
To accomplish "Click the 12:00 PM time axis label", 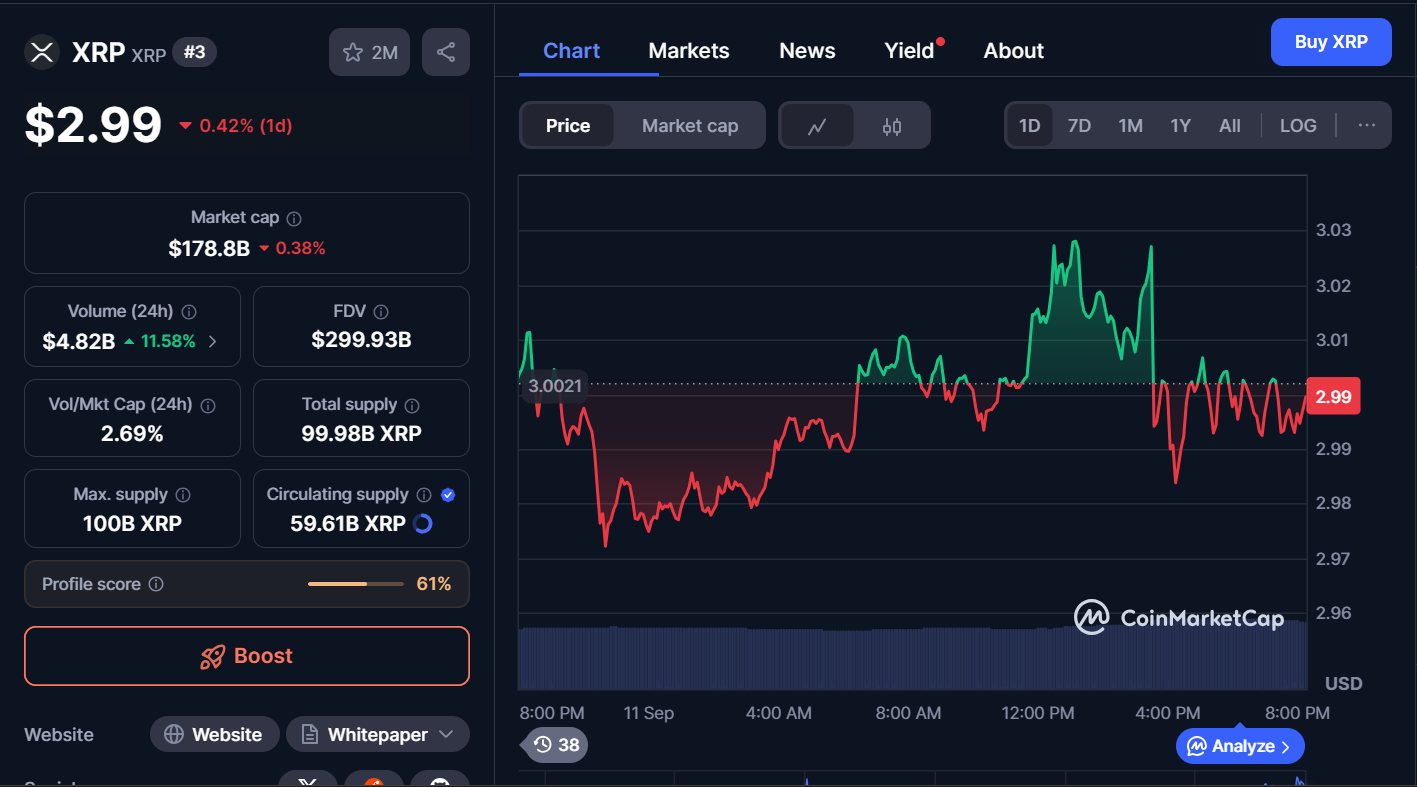I will click(1038, 713).
